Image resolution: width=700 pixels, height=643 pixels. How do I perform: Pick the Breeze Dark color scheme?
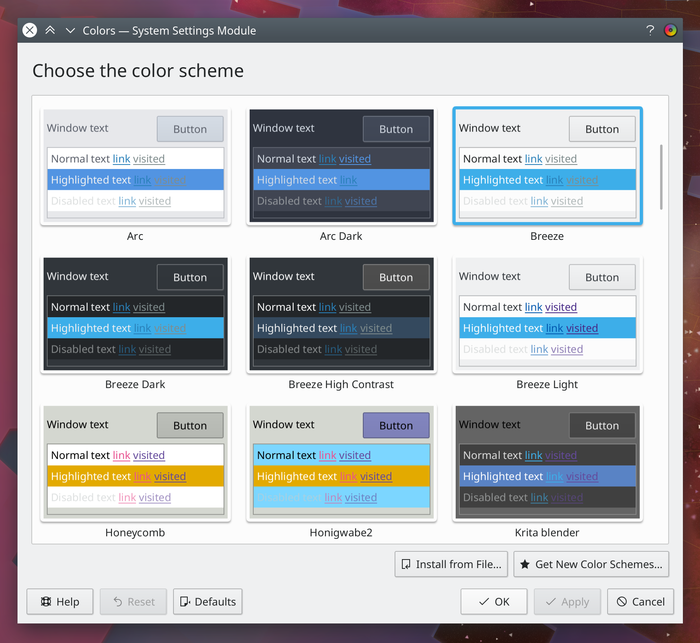(x=135, y=315)
